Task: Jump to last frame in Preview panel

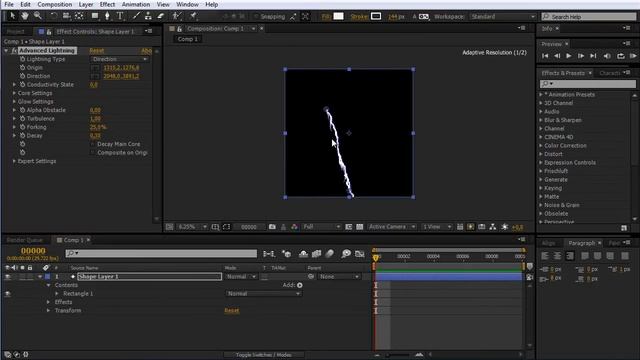Action: point(593,56)
